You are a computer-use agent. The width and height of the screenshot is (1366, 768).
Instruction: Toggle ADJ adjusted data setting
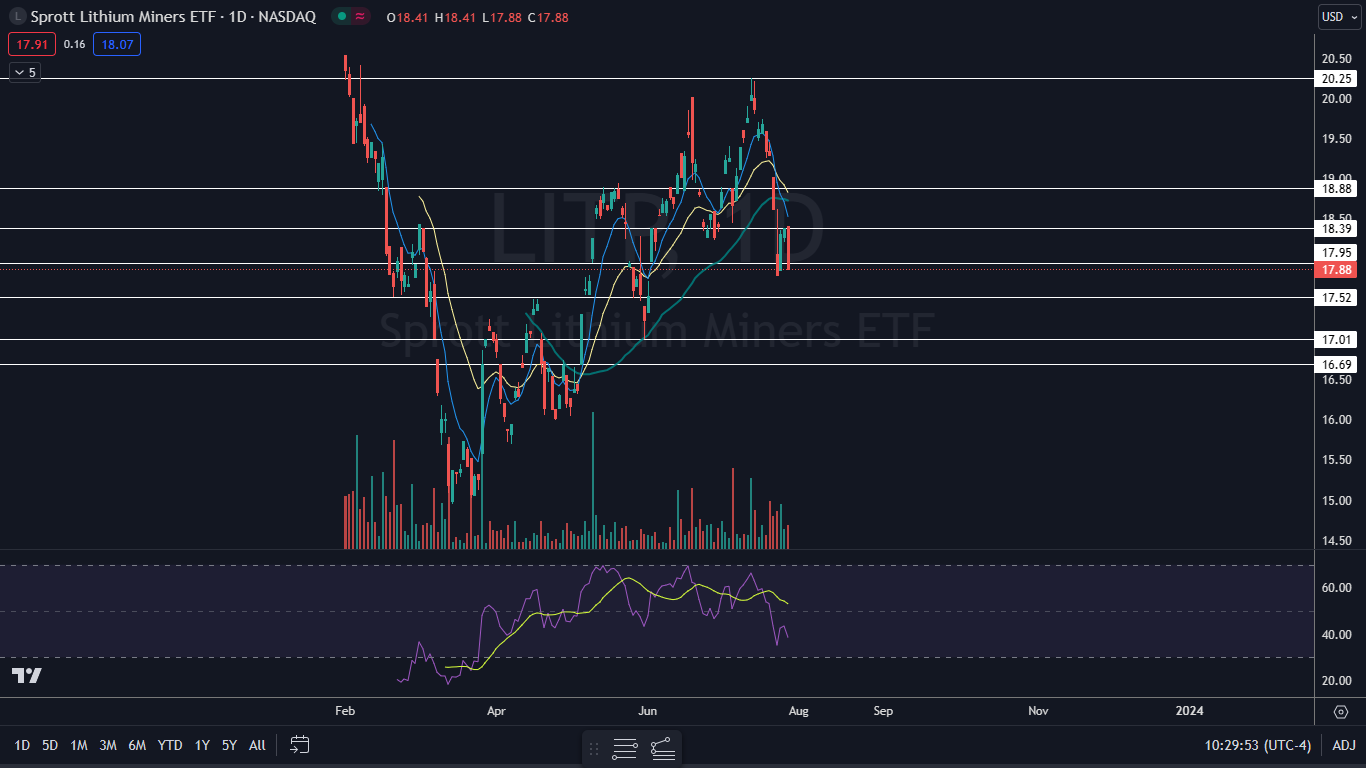[x=1343, y=745]
